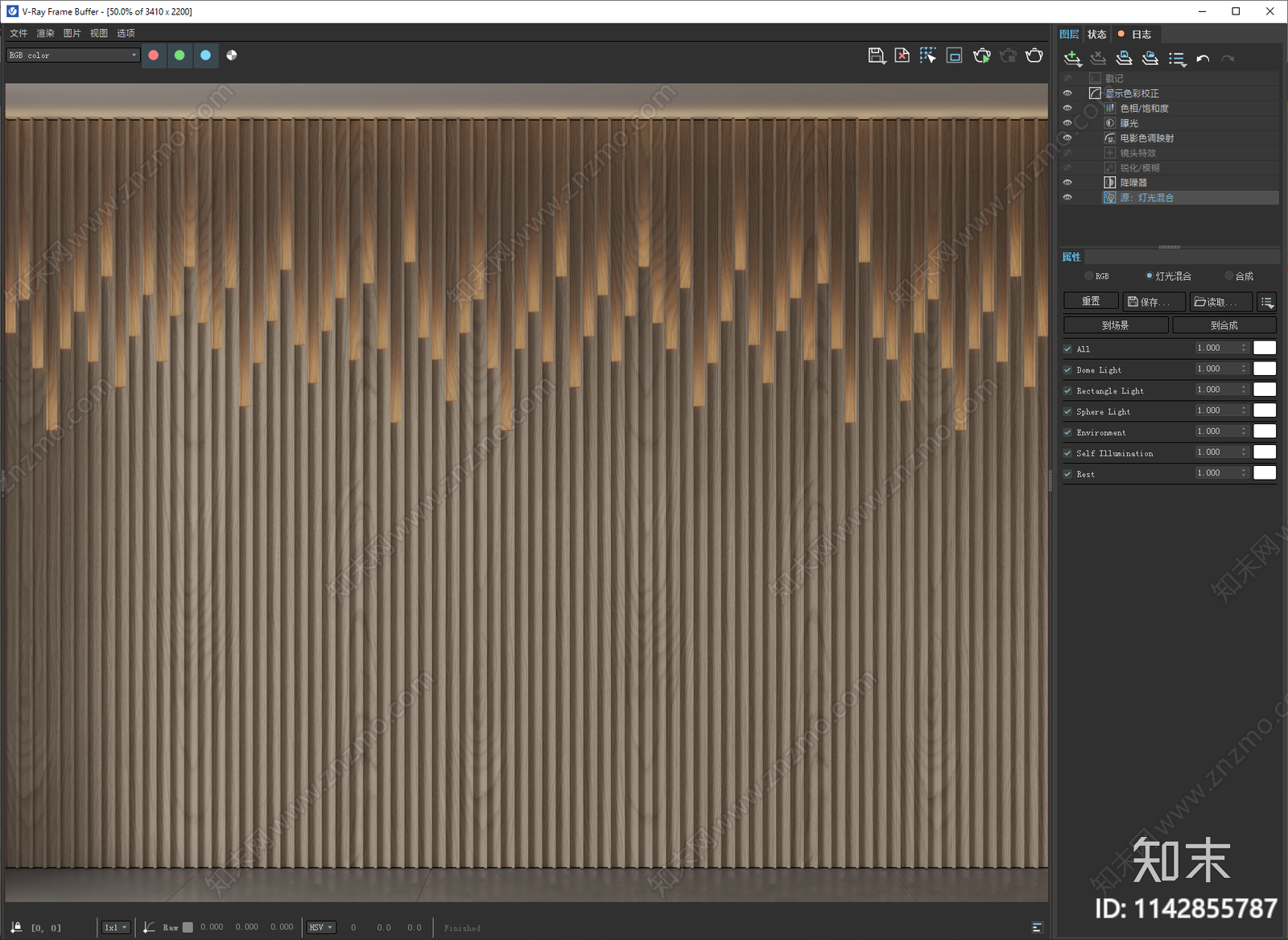
Task: Click the pixel info cursor icon in status bar
Action: [15, 927]
